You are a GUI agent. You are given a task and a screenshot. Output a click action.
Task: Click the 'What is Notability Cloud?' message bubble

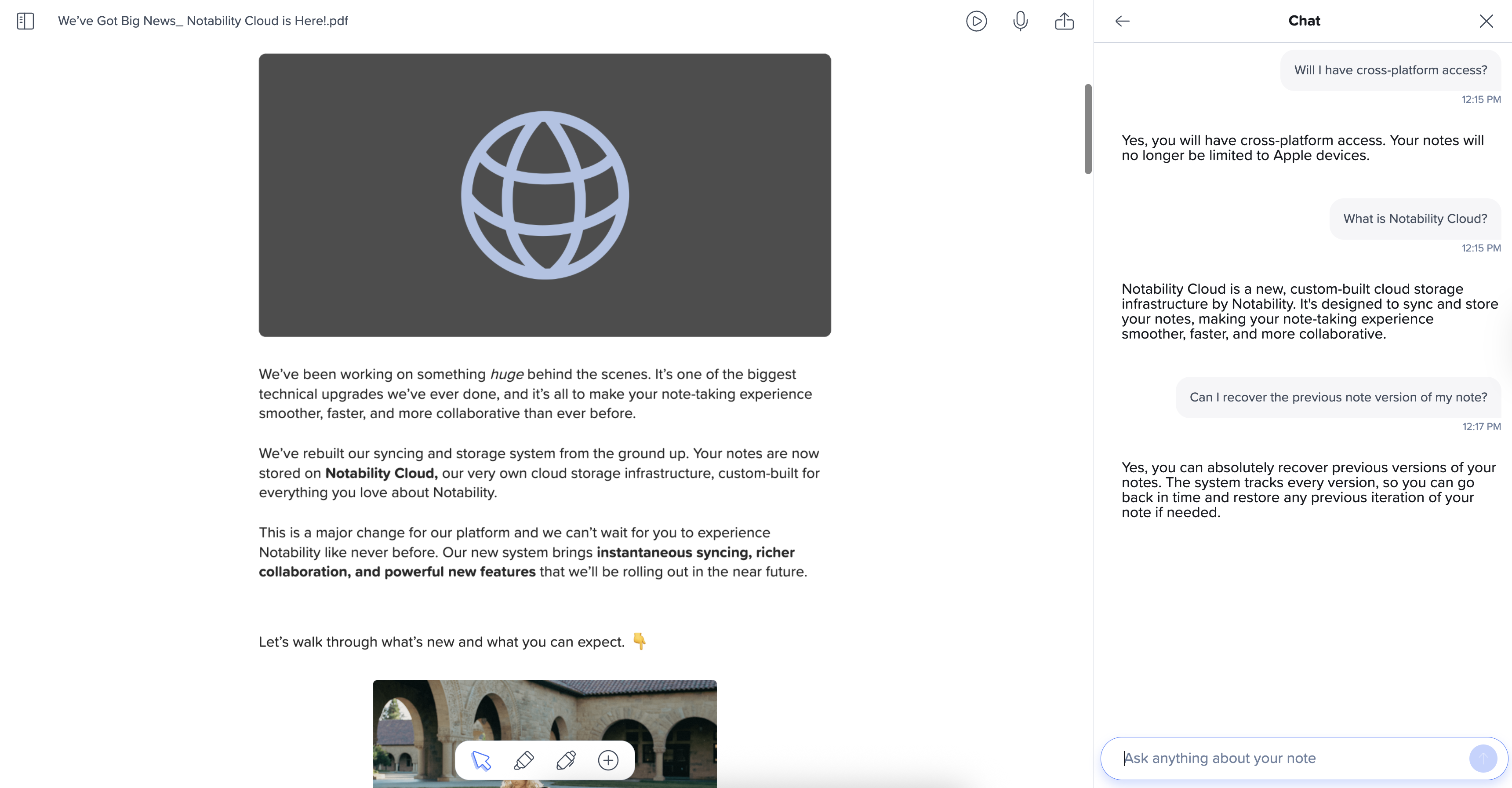point(1414,219)
